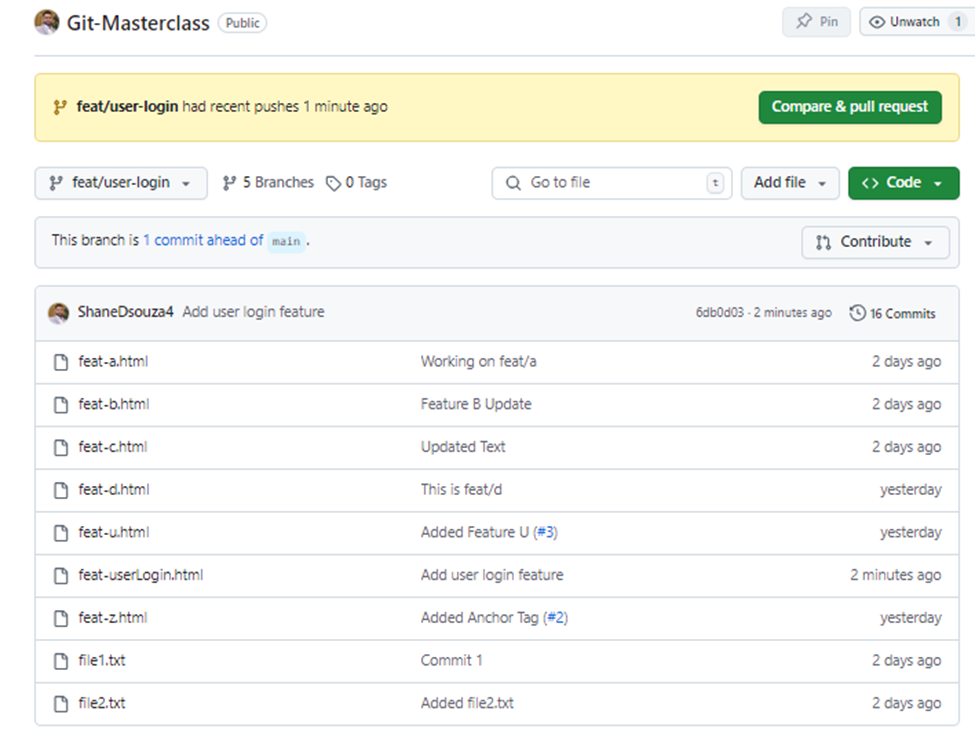Open 'Added Anchor Tag' commit message

click(479, 617)
